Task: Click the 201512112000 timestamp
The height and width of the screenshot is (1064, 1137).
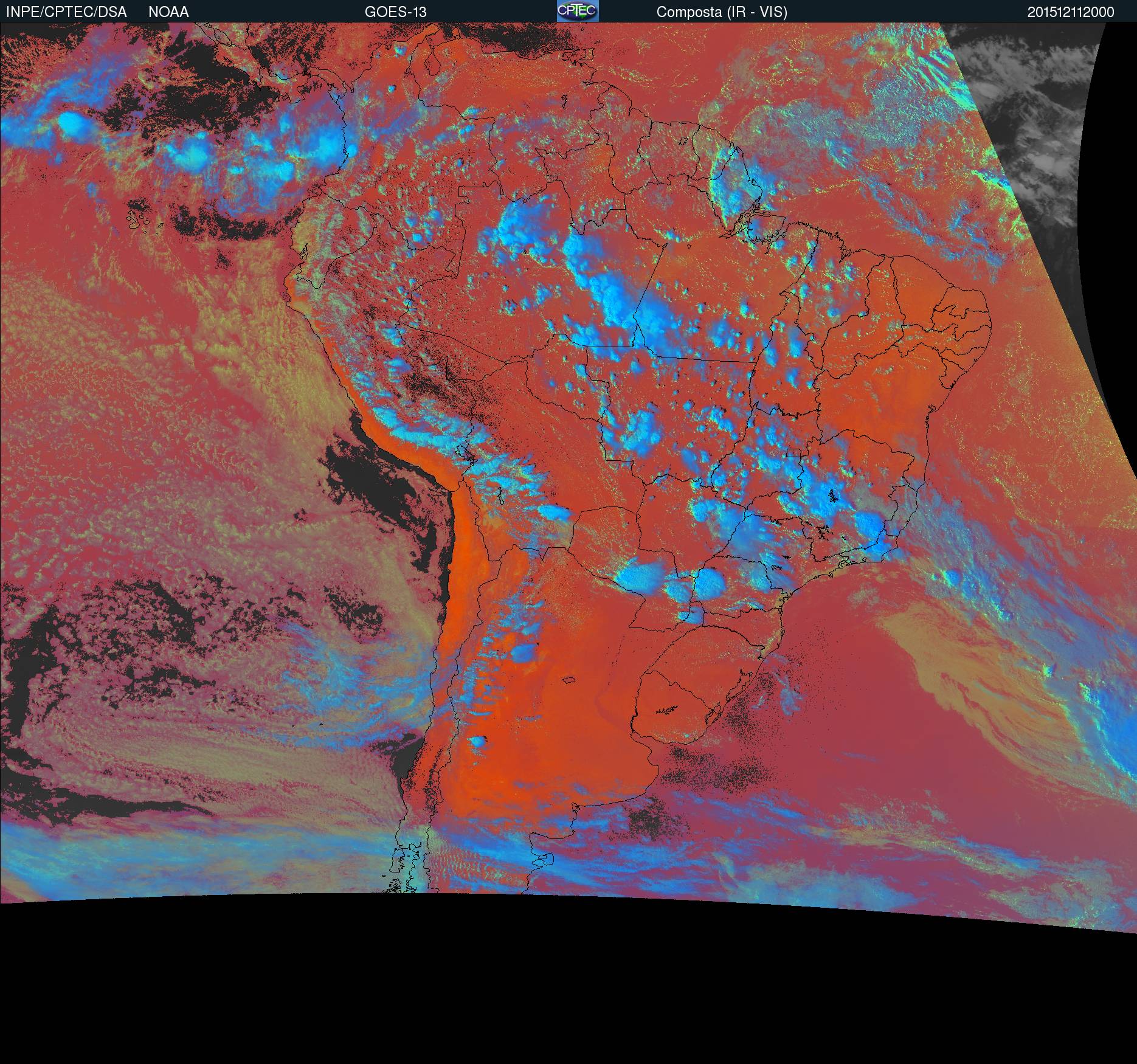Action: click(1071, 12)
